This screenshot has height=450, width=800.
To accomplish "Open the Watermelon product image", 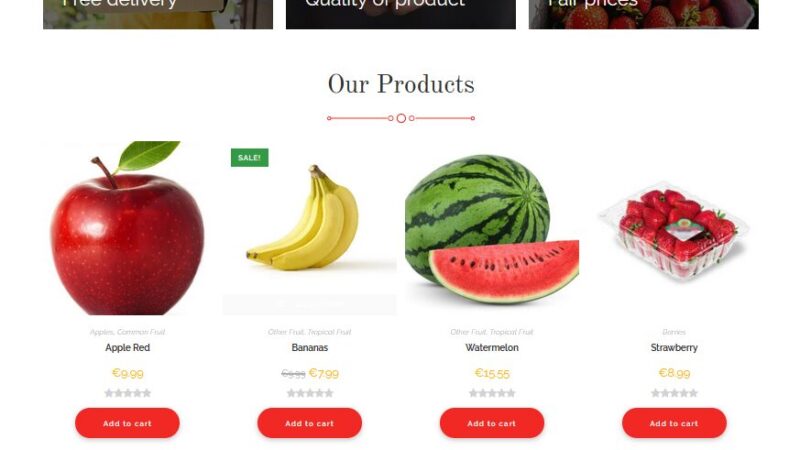I will [492, 228].
